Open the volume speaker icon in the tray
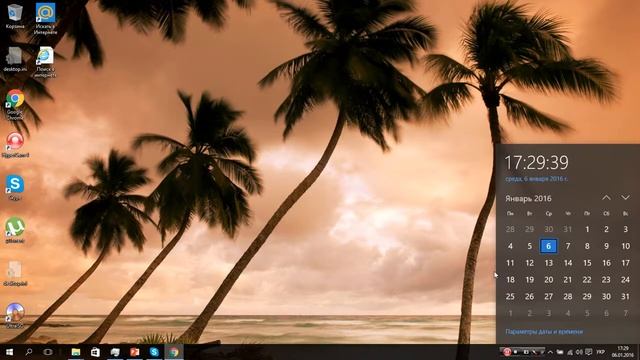 point(579,352)
